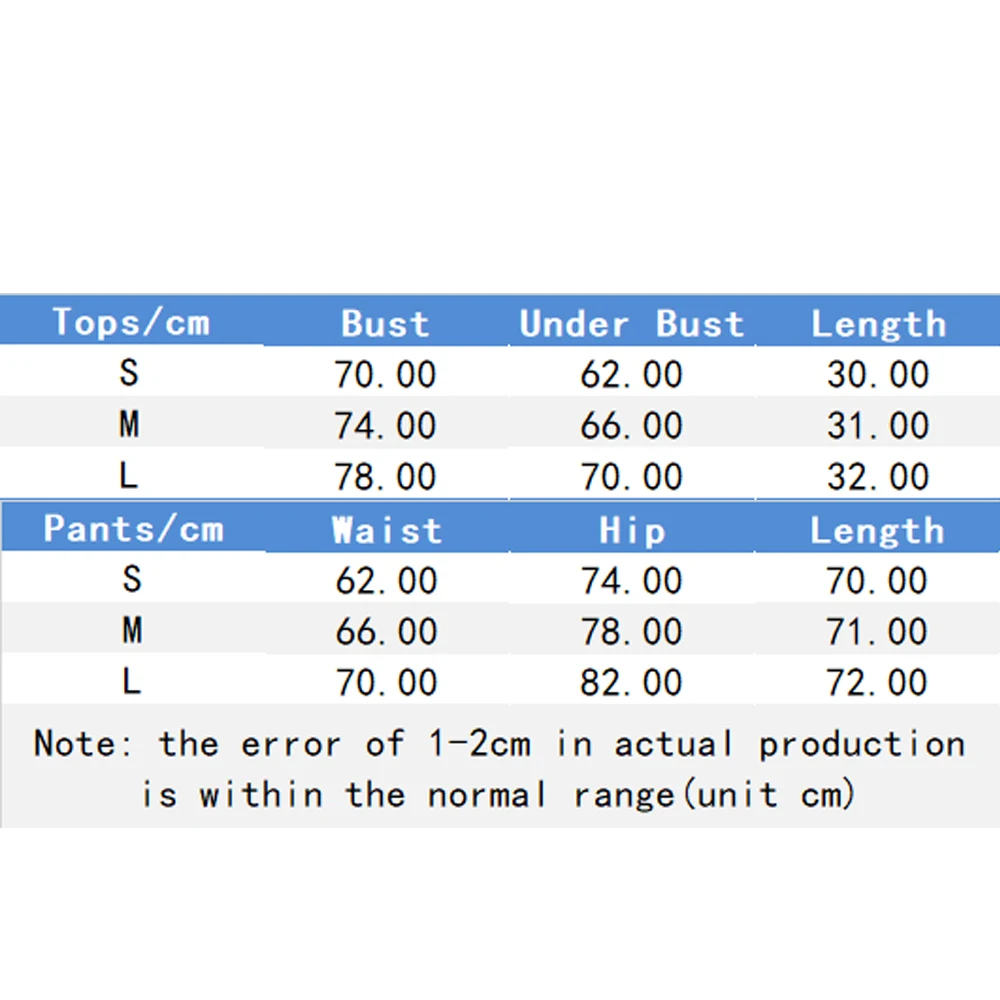Click the Pants size M Length value 71.00
This screenshot has width=1000, height=1000.
coord(877,632)
